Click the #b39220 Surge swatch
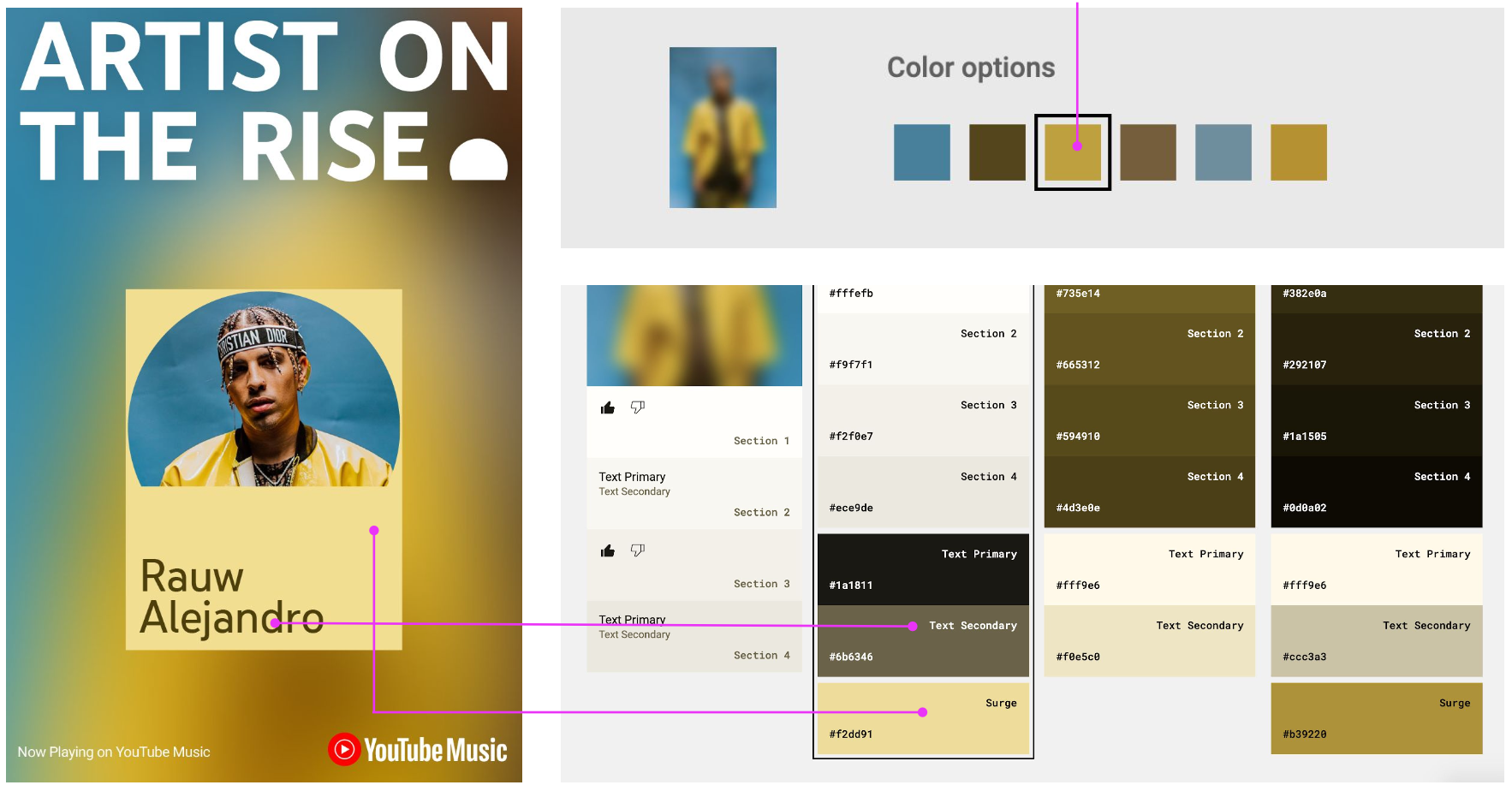 (1377, 718)
